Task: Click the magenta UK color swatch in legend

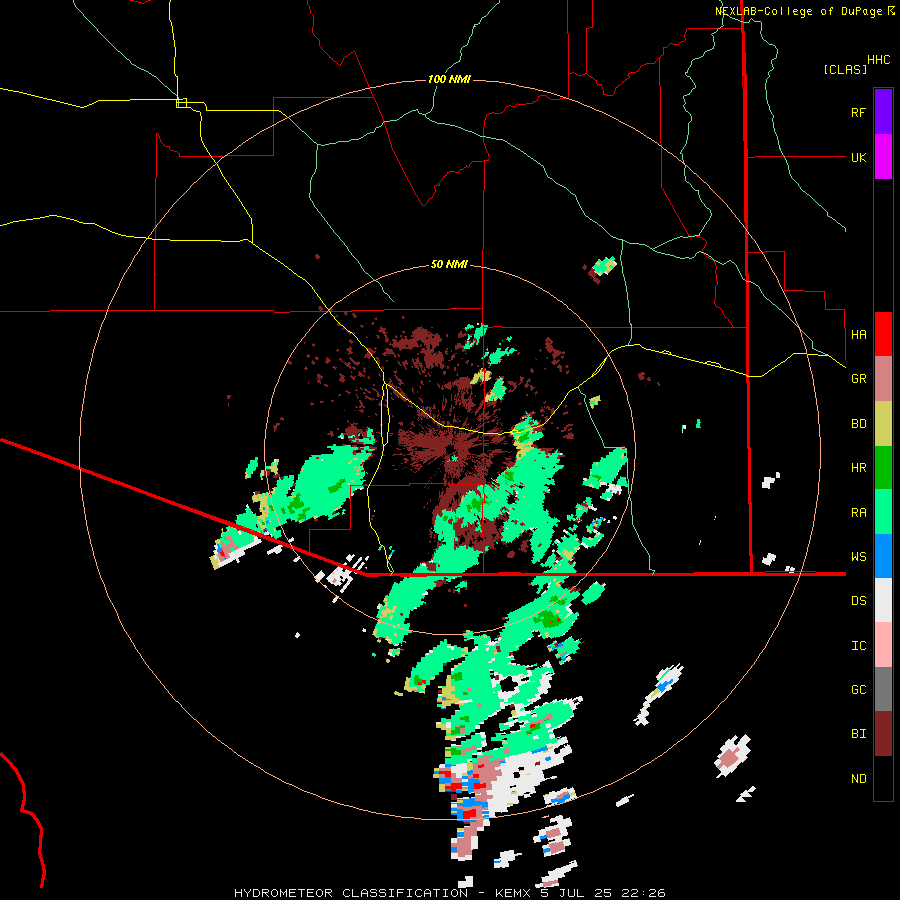Action: (x=883, y=157)
